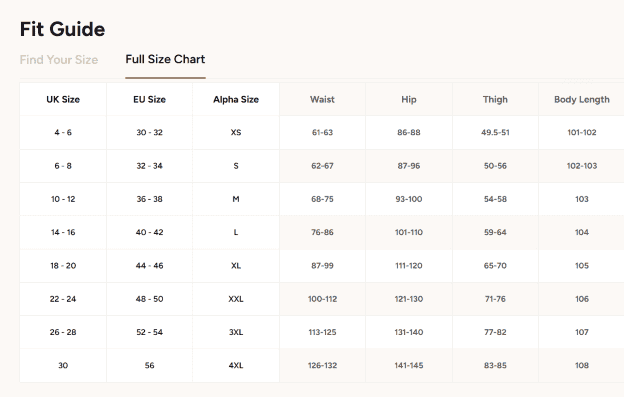Select thigh value 49.5-51

[x=495, y=132]
